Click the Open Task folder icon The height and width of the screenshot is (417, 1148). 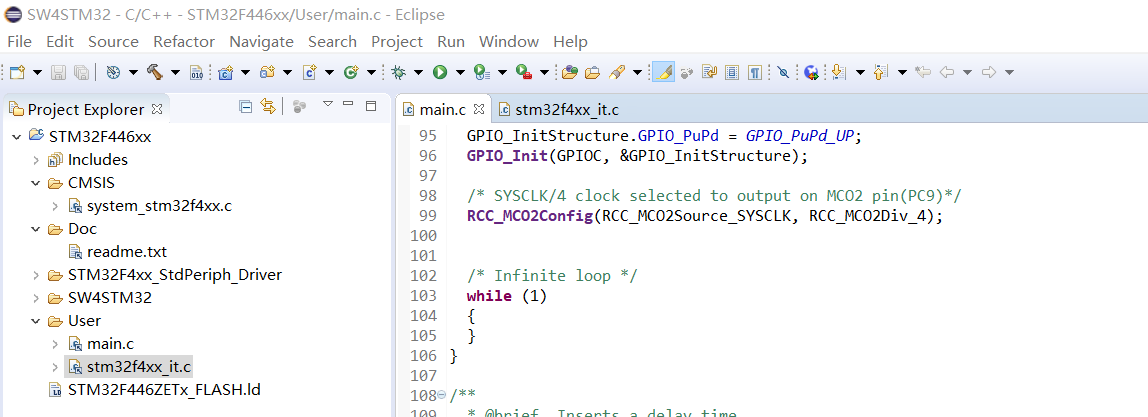point(592,72)
